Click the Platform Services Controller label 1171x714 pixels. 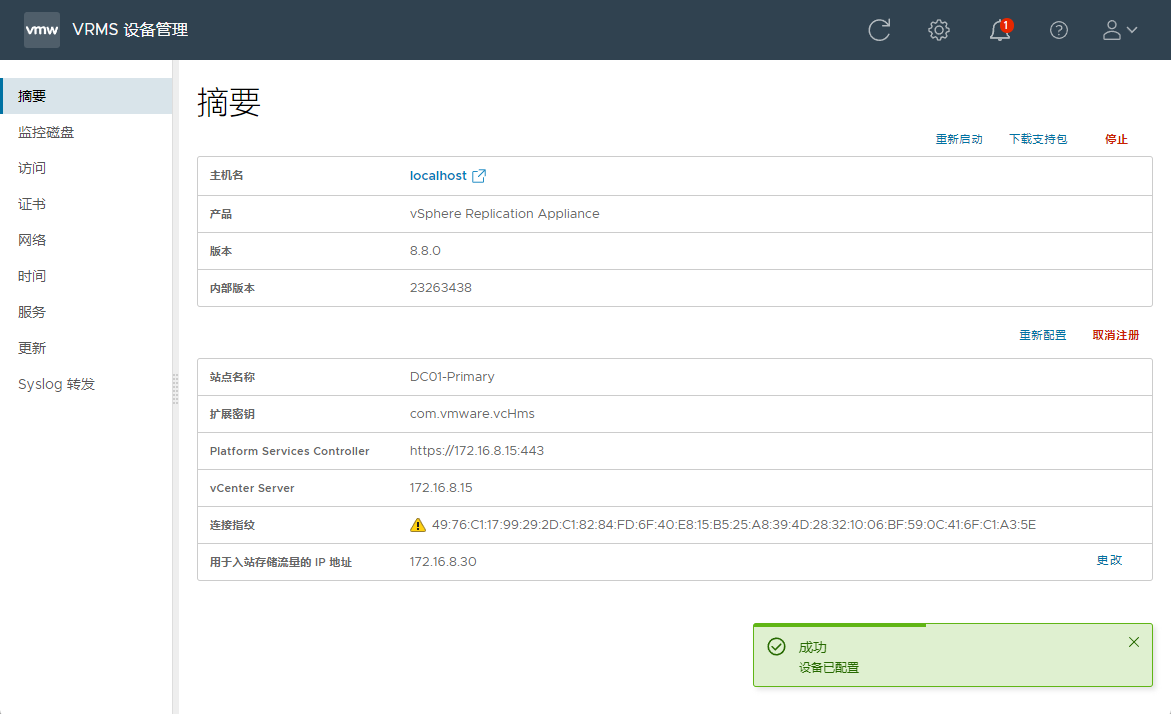pos(289,451)
